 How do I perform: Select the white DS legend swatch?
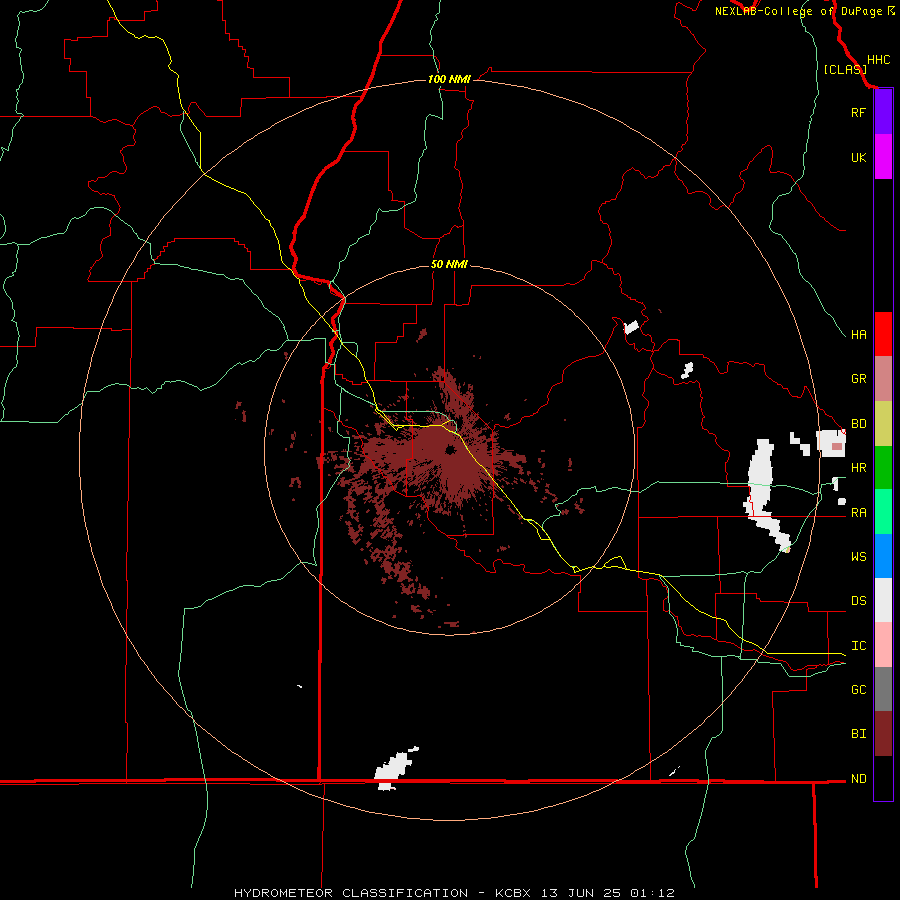[x=883, y=600]
